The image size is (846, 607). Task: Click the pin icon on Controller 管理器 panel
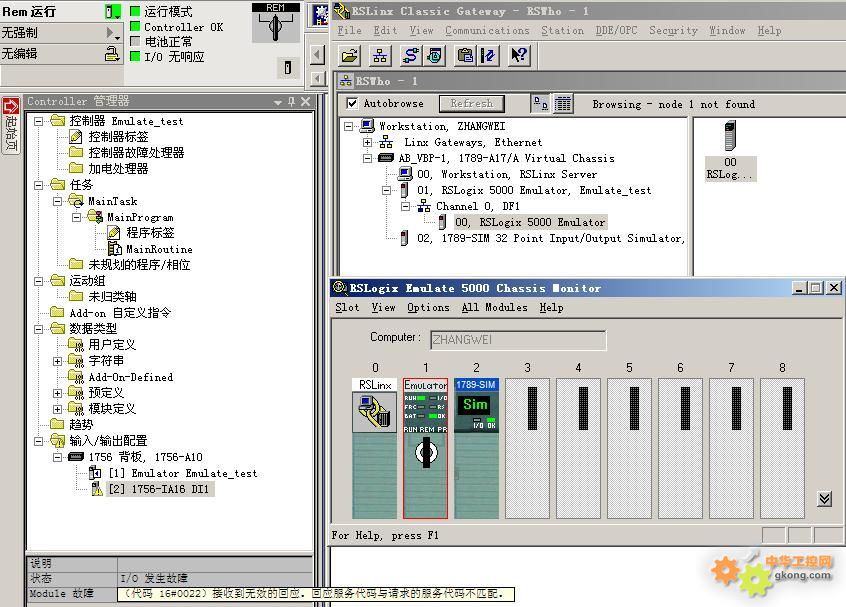291,101
